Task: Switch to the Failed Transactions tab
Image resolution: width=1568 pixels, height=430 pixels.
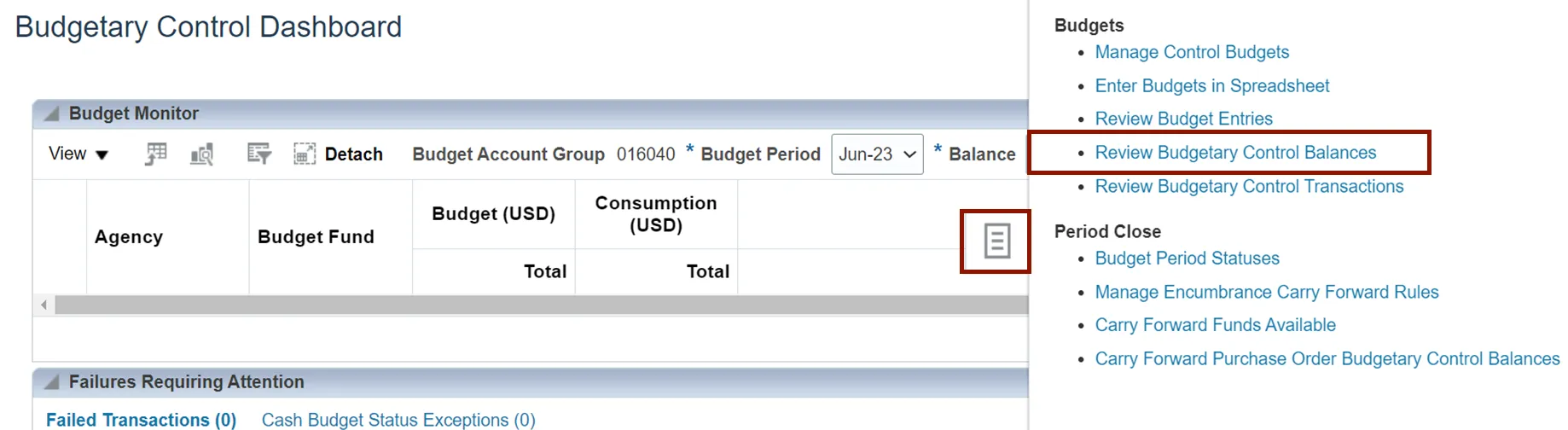Action: (141, 420)
